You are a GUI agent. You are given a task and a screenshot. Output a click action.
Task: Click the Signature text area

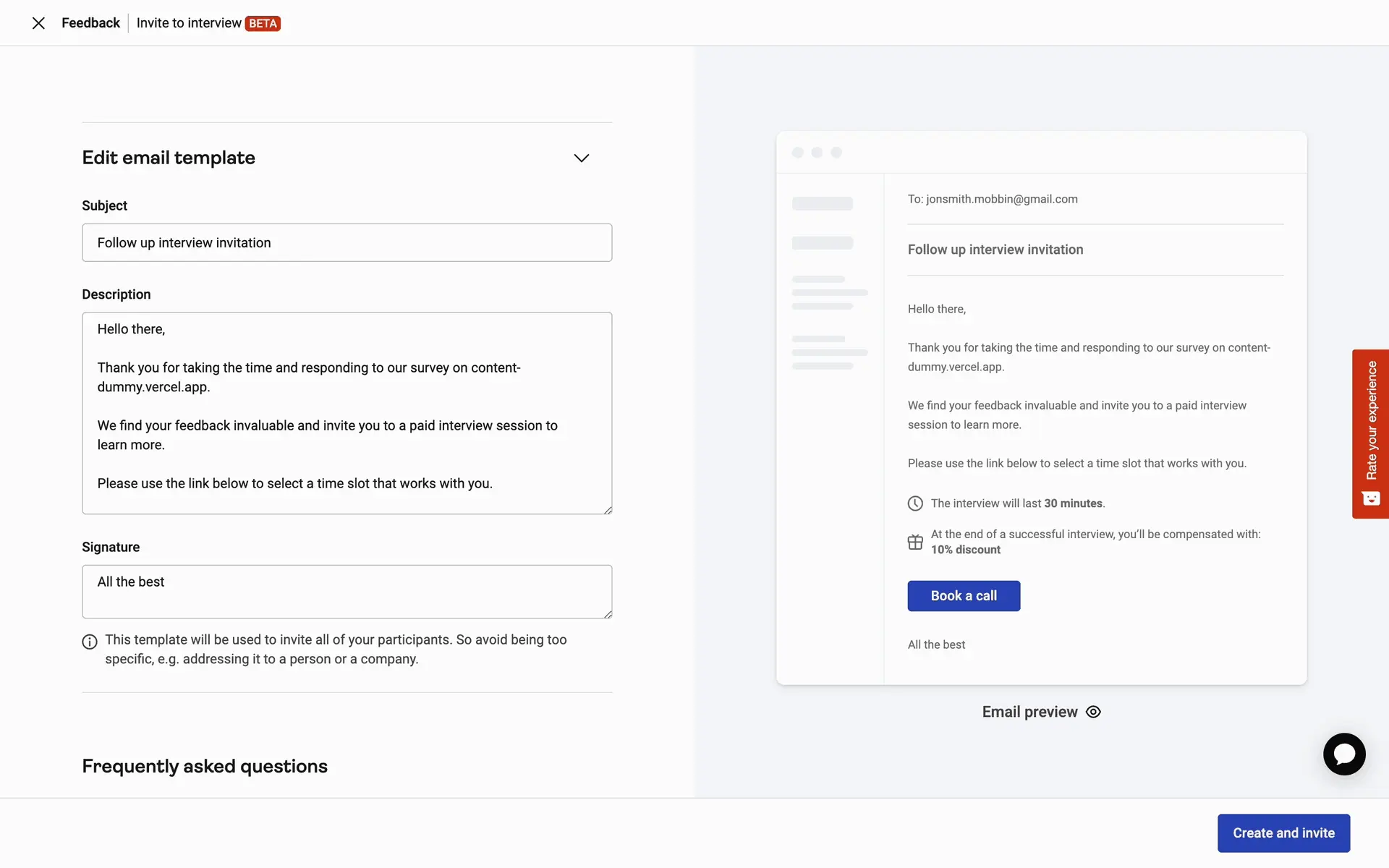[x=347, y=591]
